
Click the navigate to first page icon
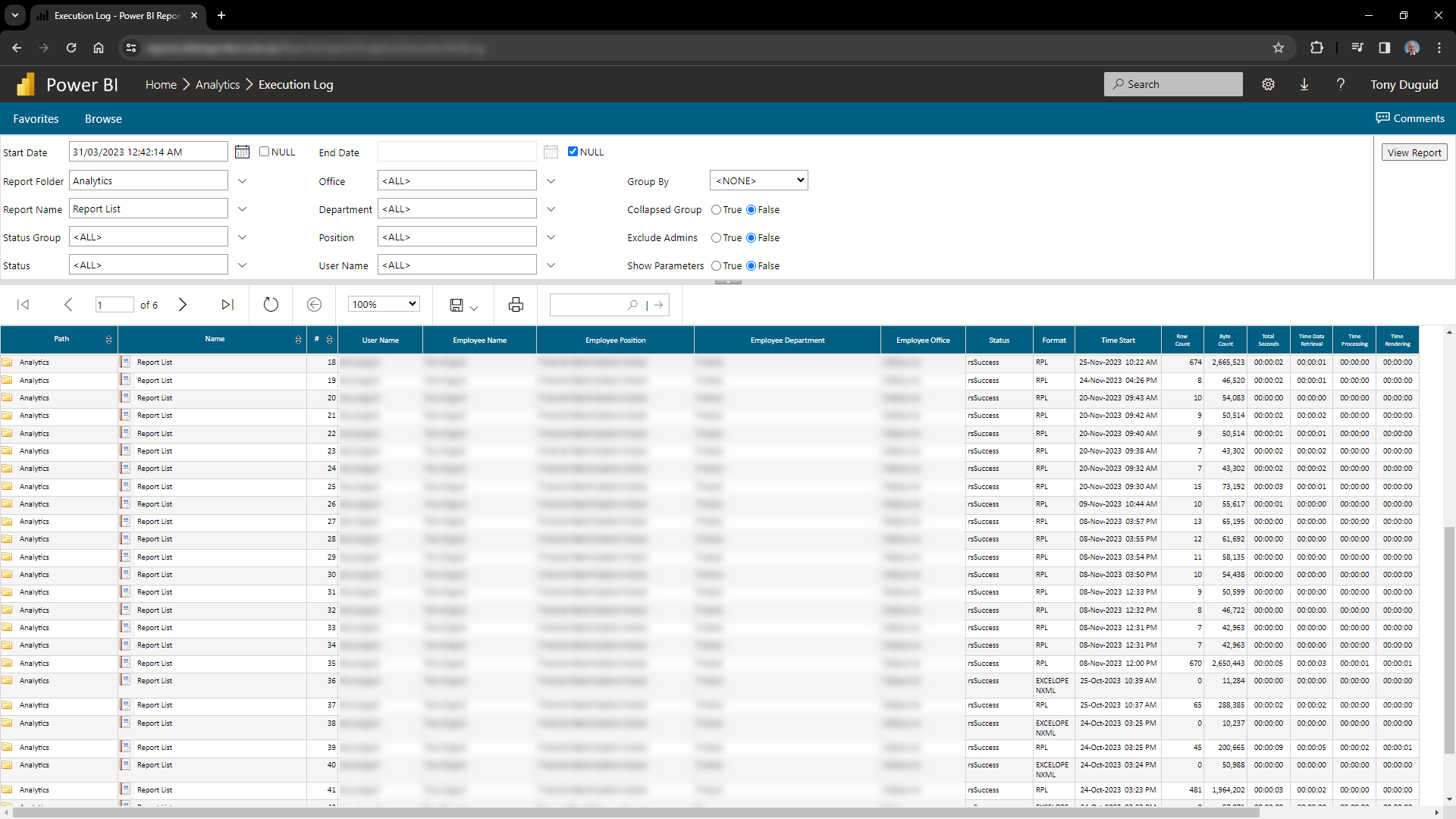24,304
